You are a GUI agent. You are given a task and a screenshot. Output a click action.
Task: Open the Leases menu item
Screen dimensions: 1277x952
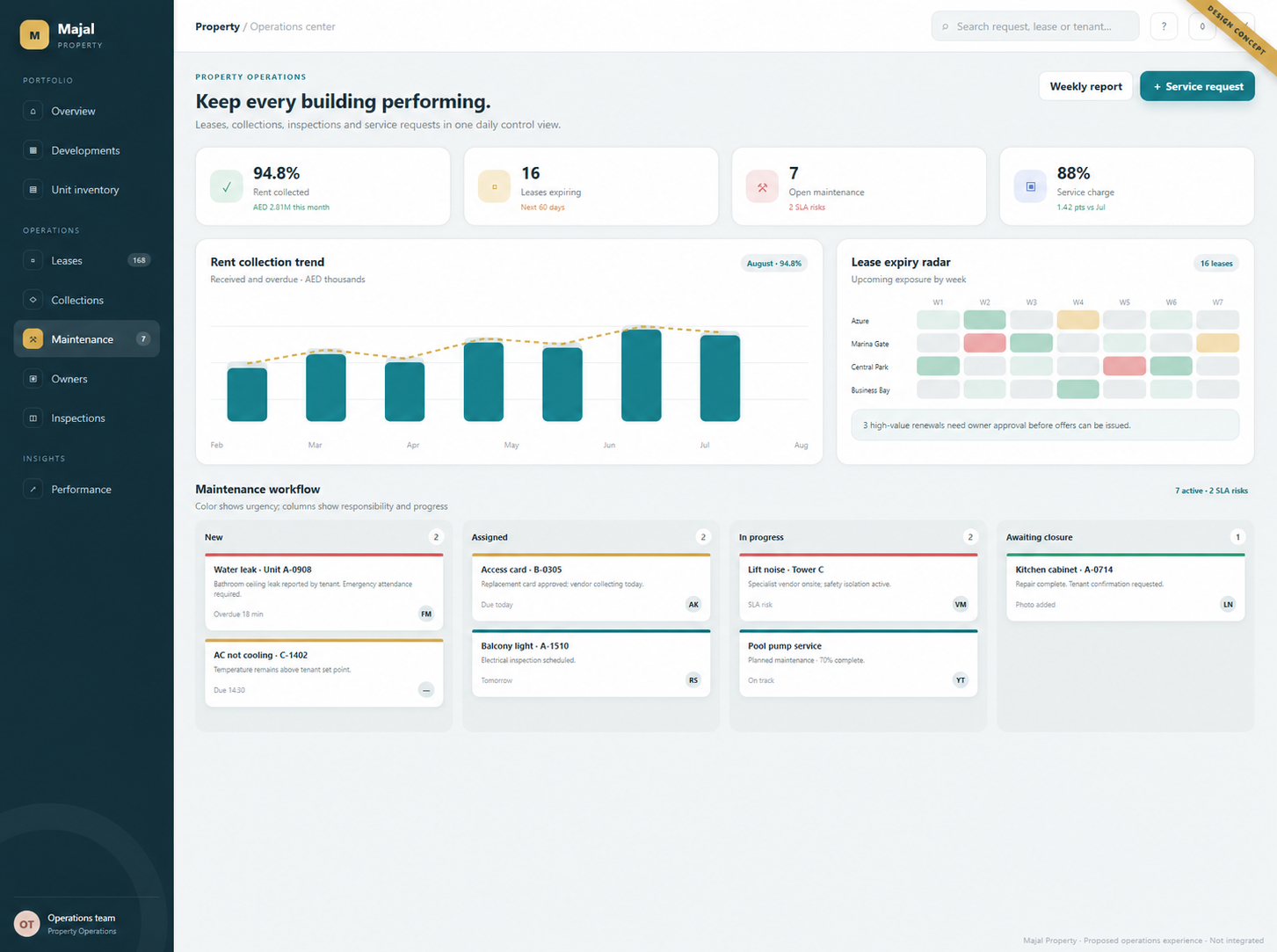(87, 260)
